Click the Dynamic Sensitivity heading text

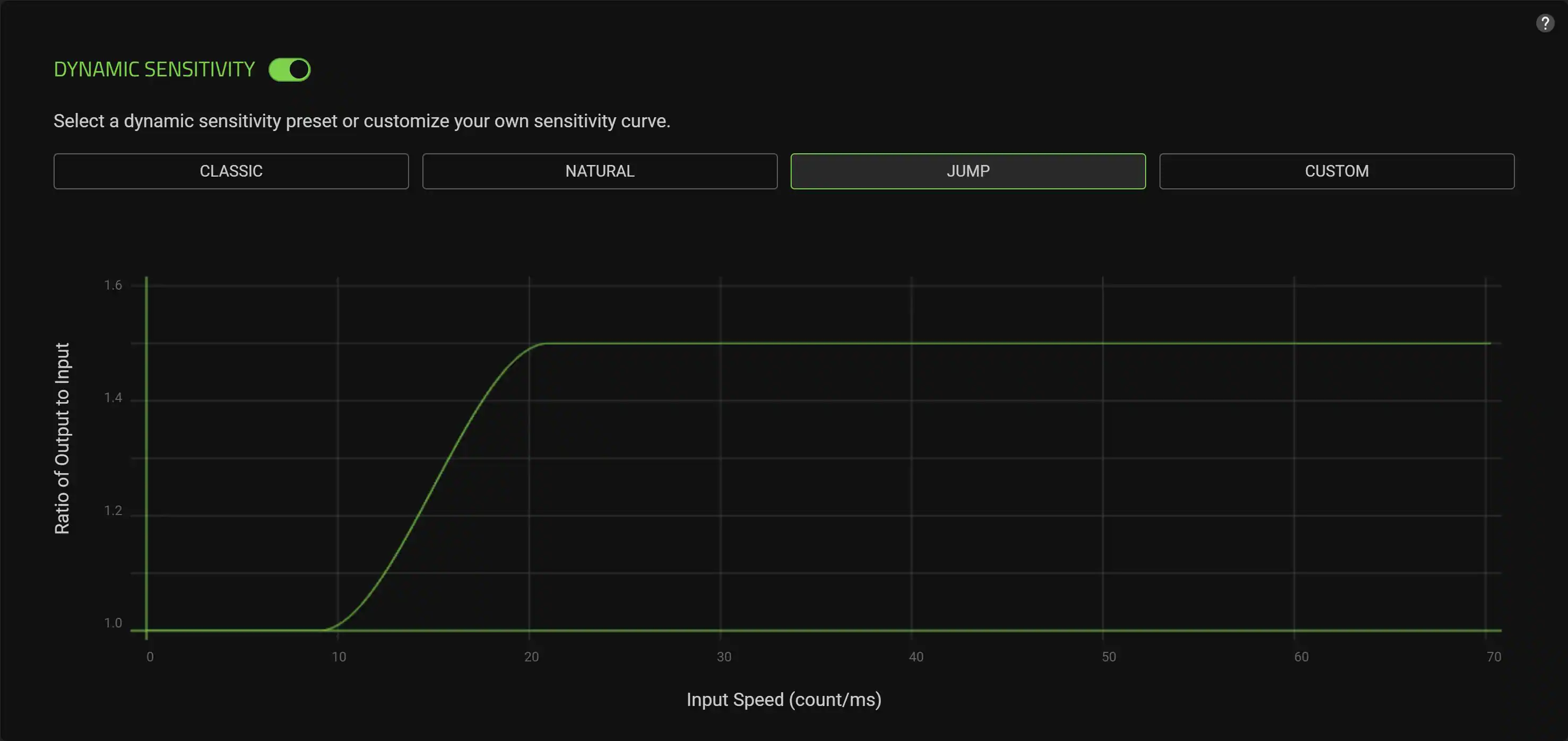click(x=154, y=70)
